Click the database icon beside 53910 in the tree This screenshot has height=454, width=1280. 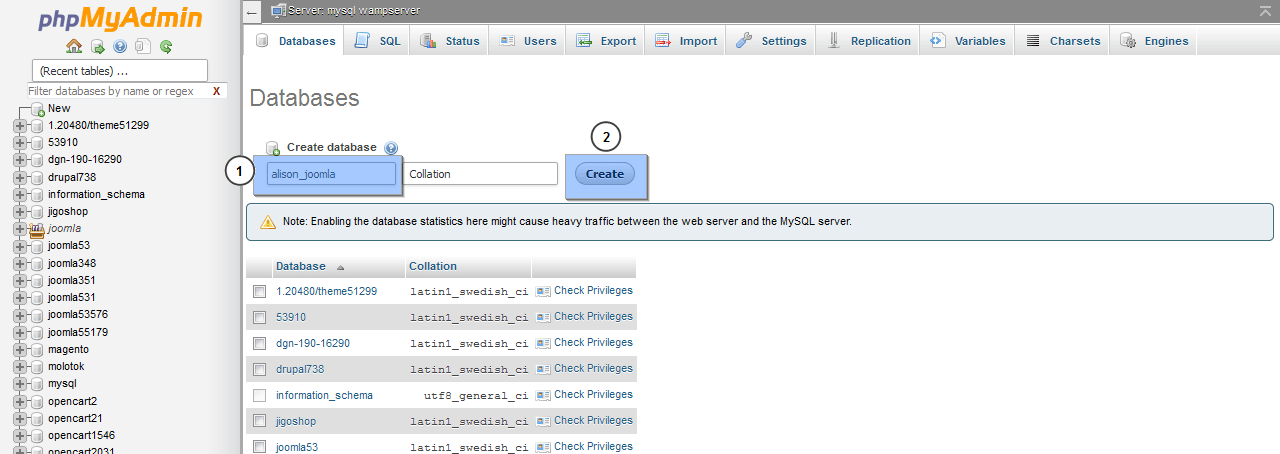(x=38, y=143)
